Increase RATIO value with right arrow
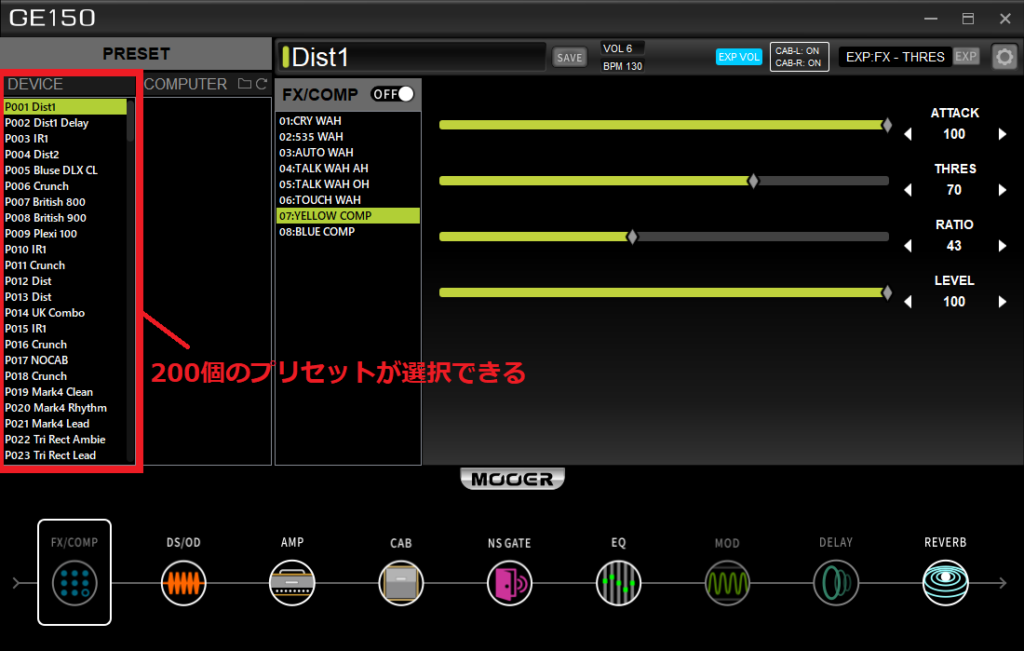The height and width of the screenshot is (651, 1024). pyautogui.click(x=1002, y=246)
